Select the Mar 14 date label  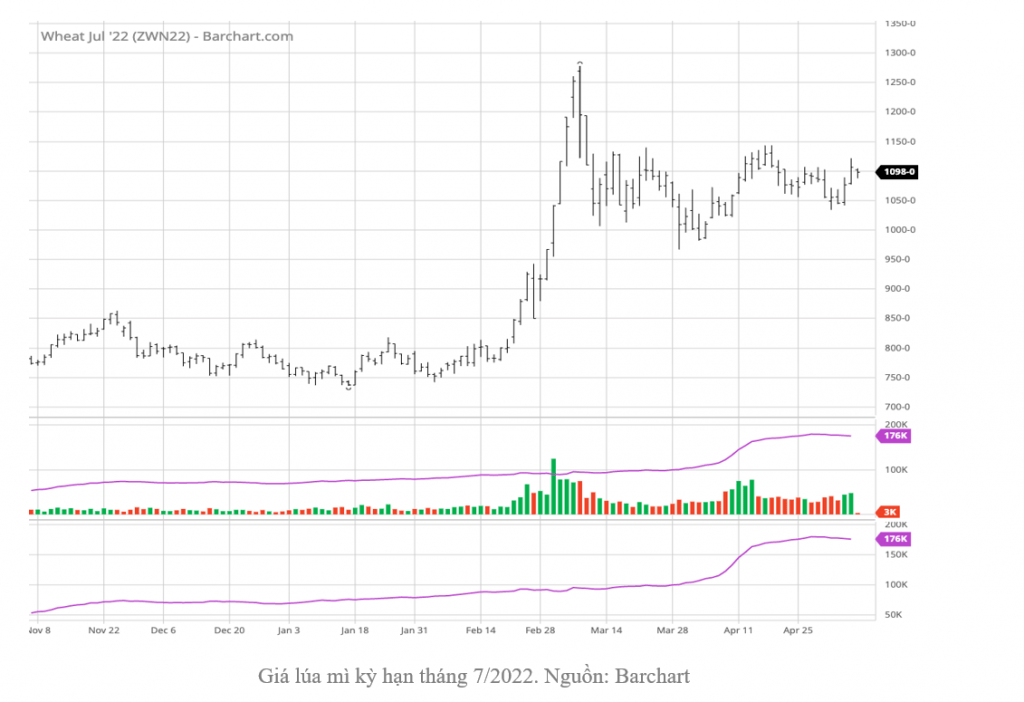[606, 631]
